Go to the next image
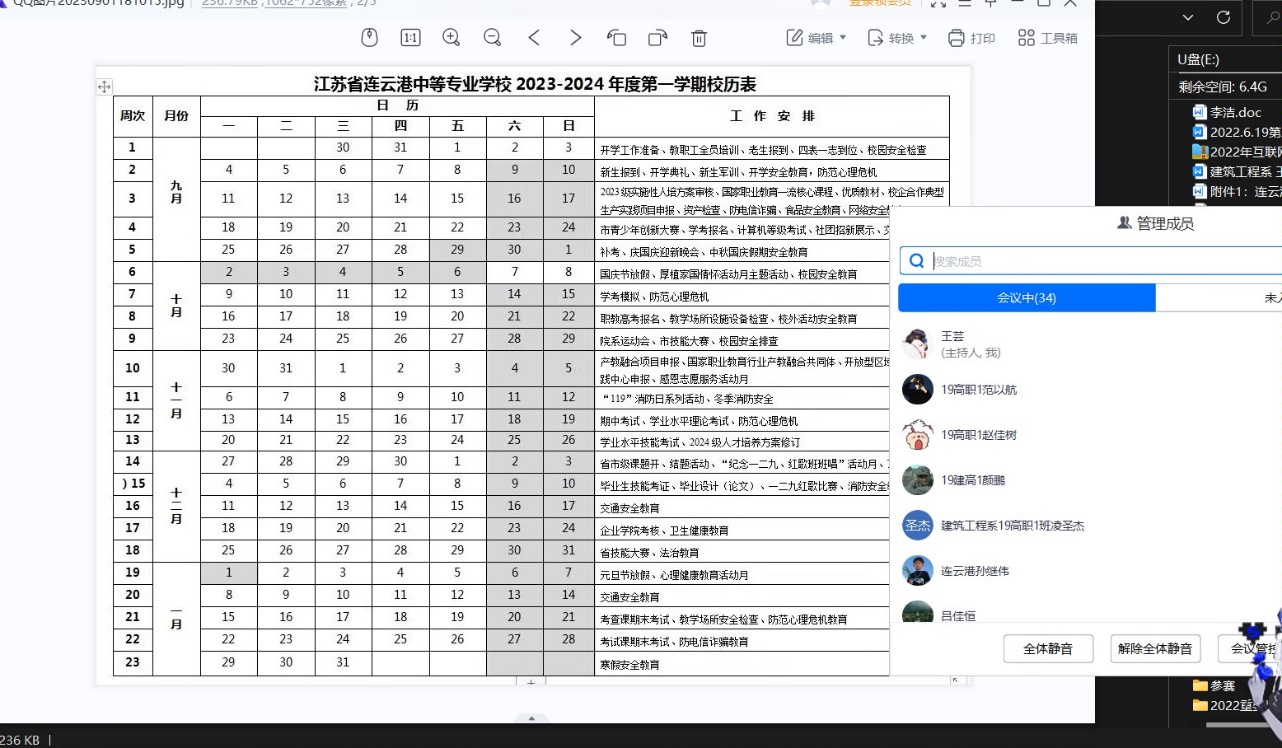The width and height of the screenshot is (1282, 748). pyautogui.click(x=575, y=38)
